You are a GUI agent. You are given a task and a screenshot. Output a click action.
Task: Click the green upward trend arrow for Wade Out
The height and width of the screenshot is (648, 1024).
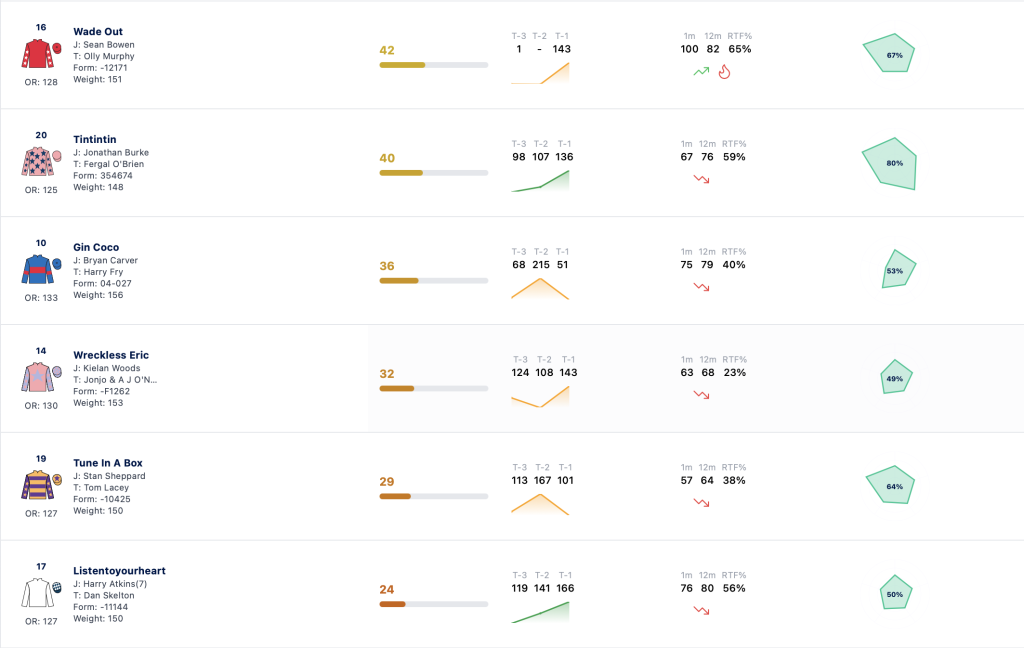pyautogui.click(x=701, y=72)
